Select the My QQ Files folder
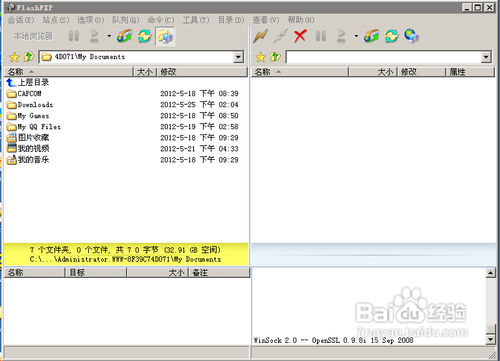Screen dimensions: 500x361 pos(34,127)
